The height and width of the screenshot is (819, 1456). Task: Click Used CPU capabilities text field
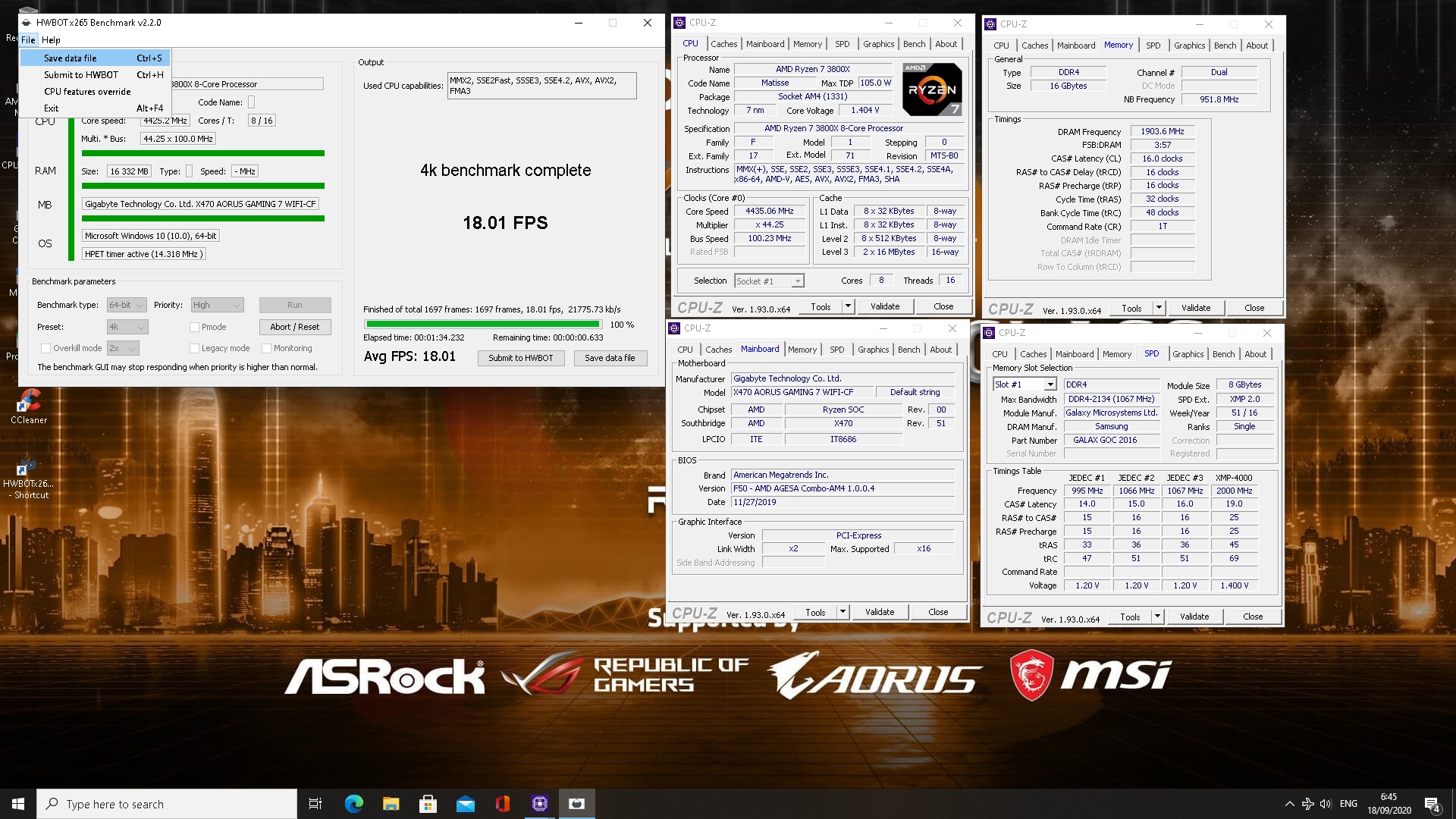point(541,86)
